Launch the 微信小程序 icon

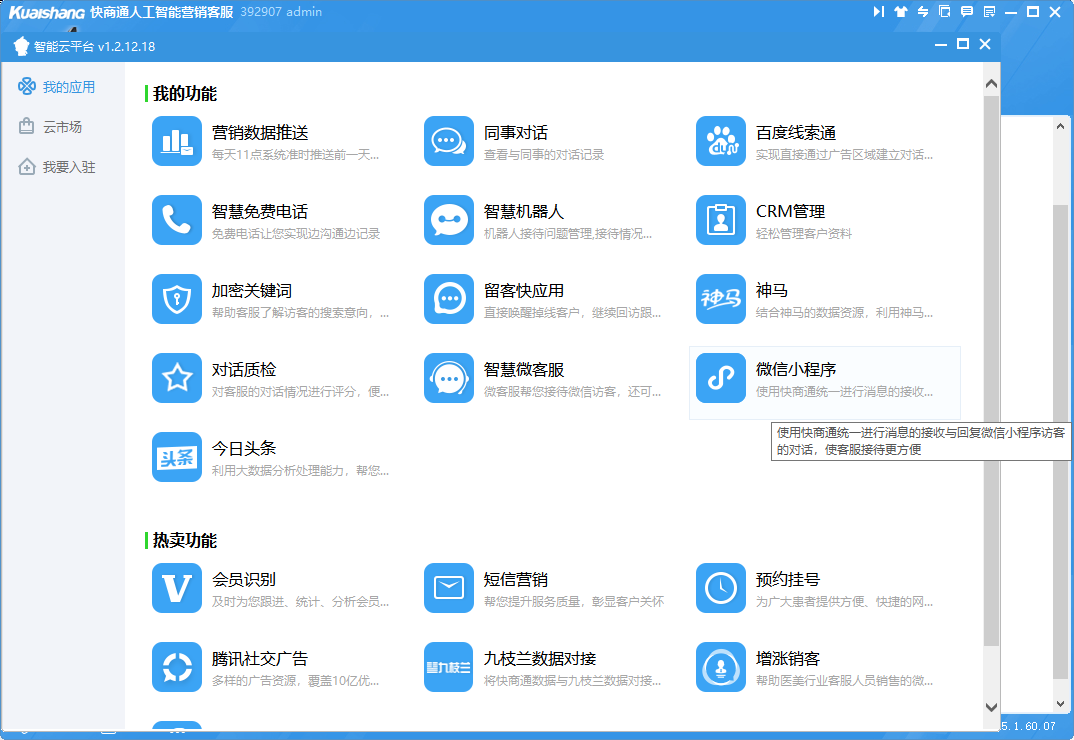click(x=720, y=378)
